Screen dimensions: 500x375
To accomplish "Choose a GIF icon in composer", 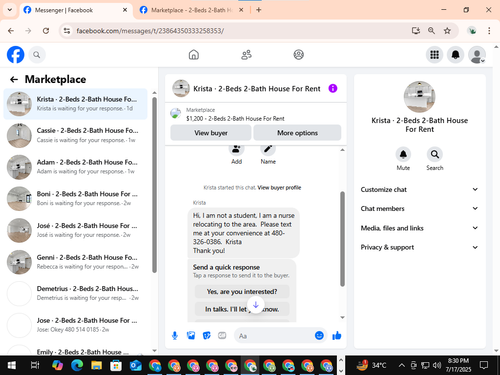I will click(222, 336).
